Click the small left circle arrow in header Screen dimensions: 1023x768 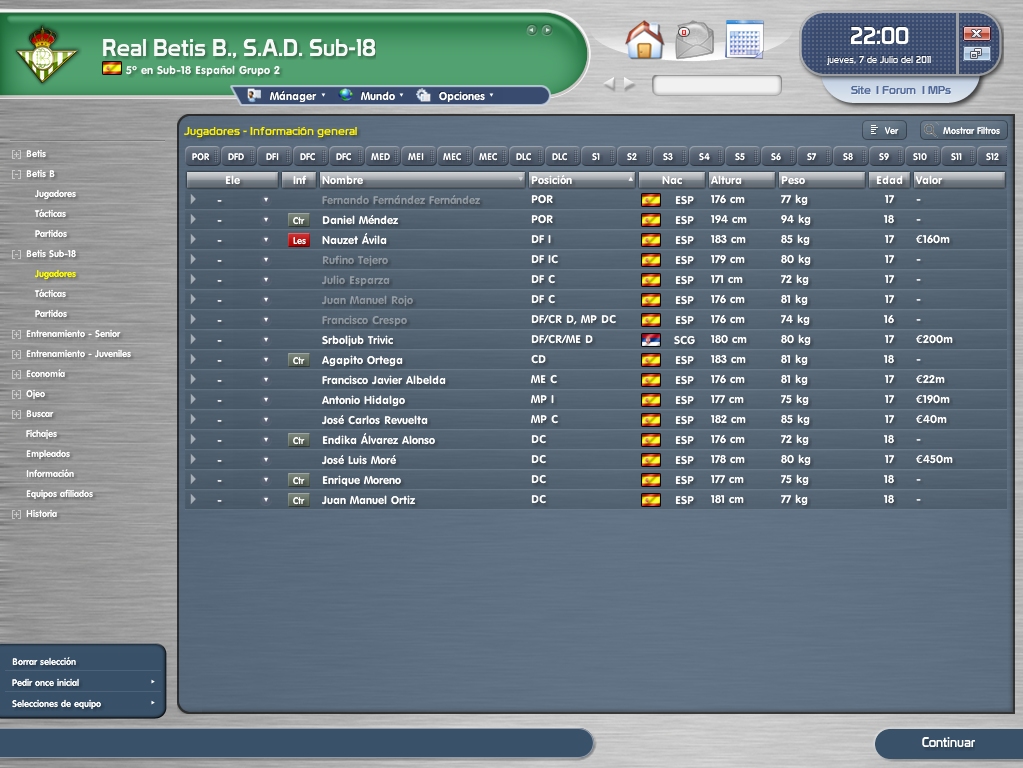tap(531, 30)
